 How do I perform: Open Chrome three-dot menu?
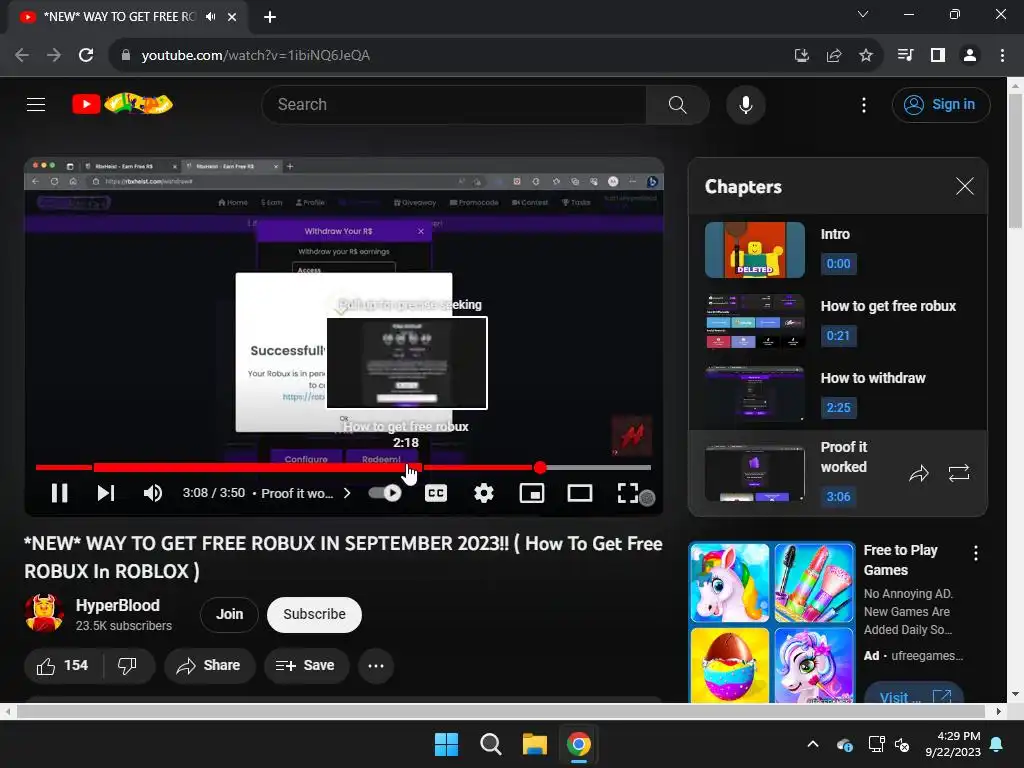coord(1002,55)
